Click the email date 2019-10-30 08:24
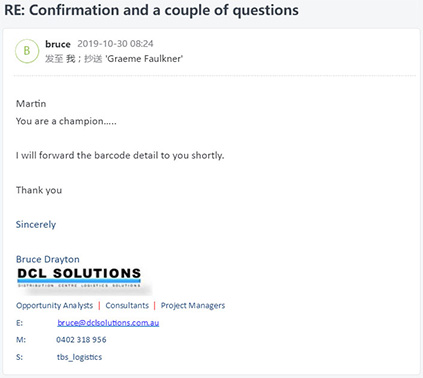Image resolution: width=423 pixels, height=378 pixels. point(115,44)
